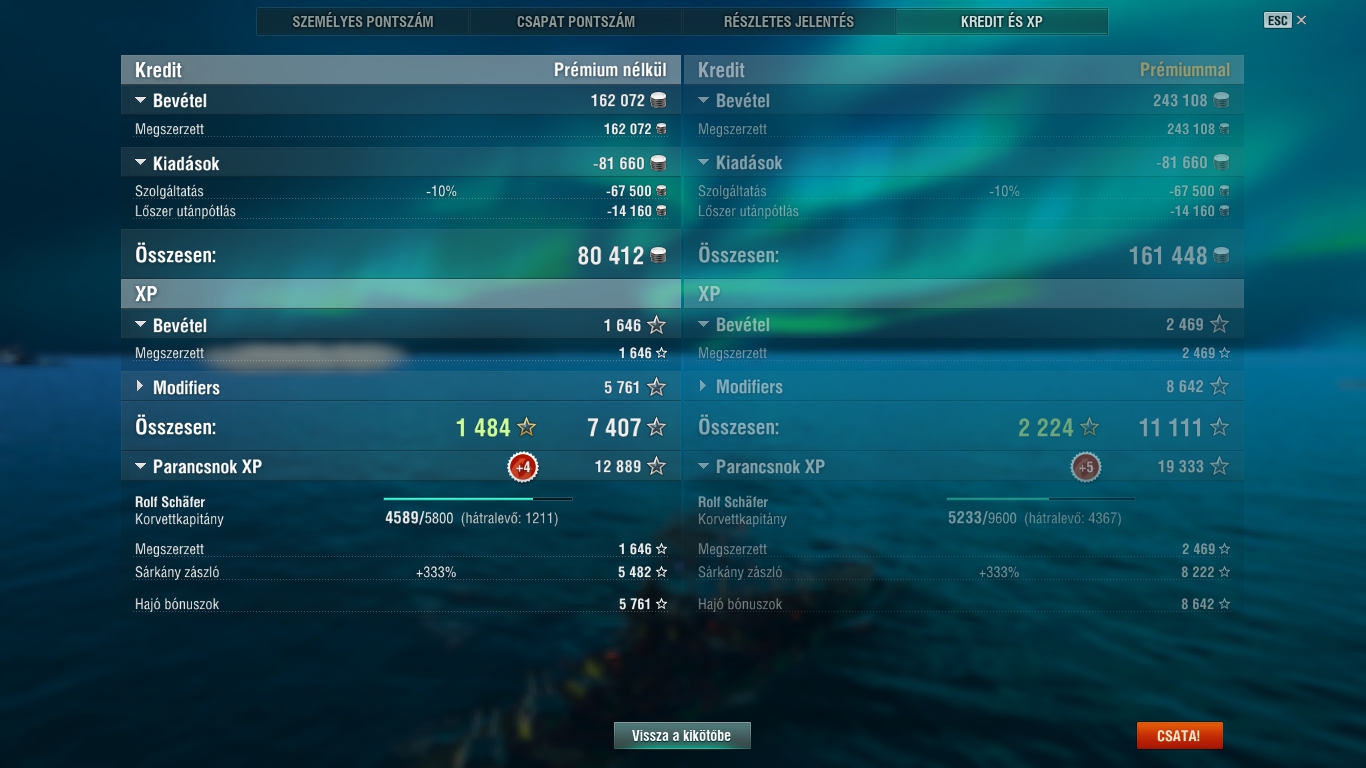Switch to the Személyes pontszám tab
Viewport: 1366px width, 768px height.
[363, 21]
